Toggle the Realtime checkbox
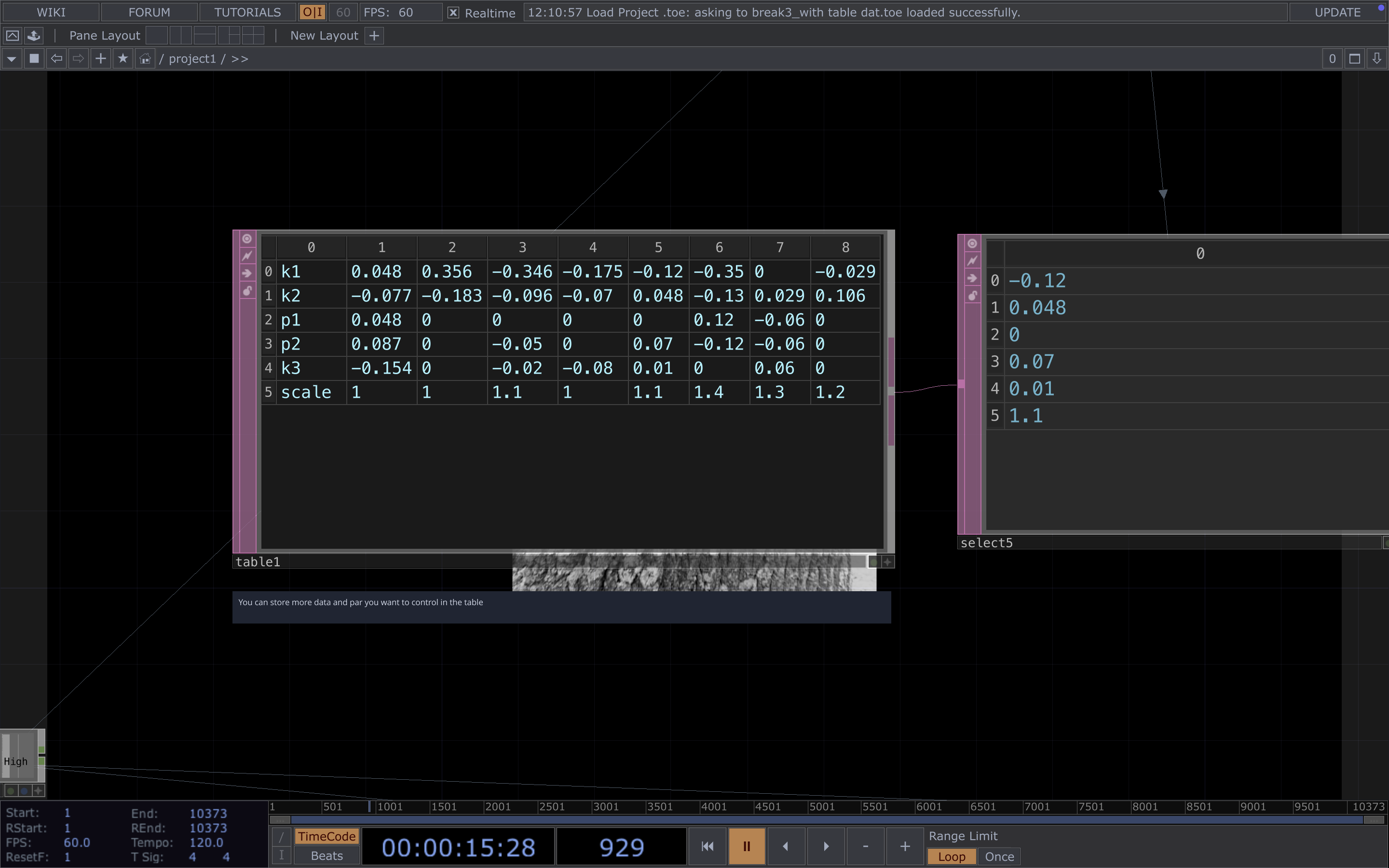Screen dimensions: 1389x868 pyautogui.click(x=453, y=13)
